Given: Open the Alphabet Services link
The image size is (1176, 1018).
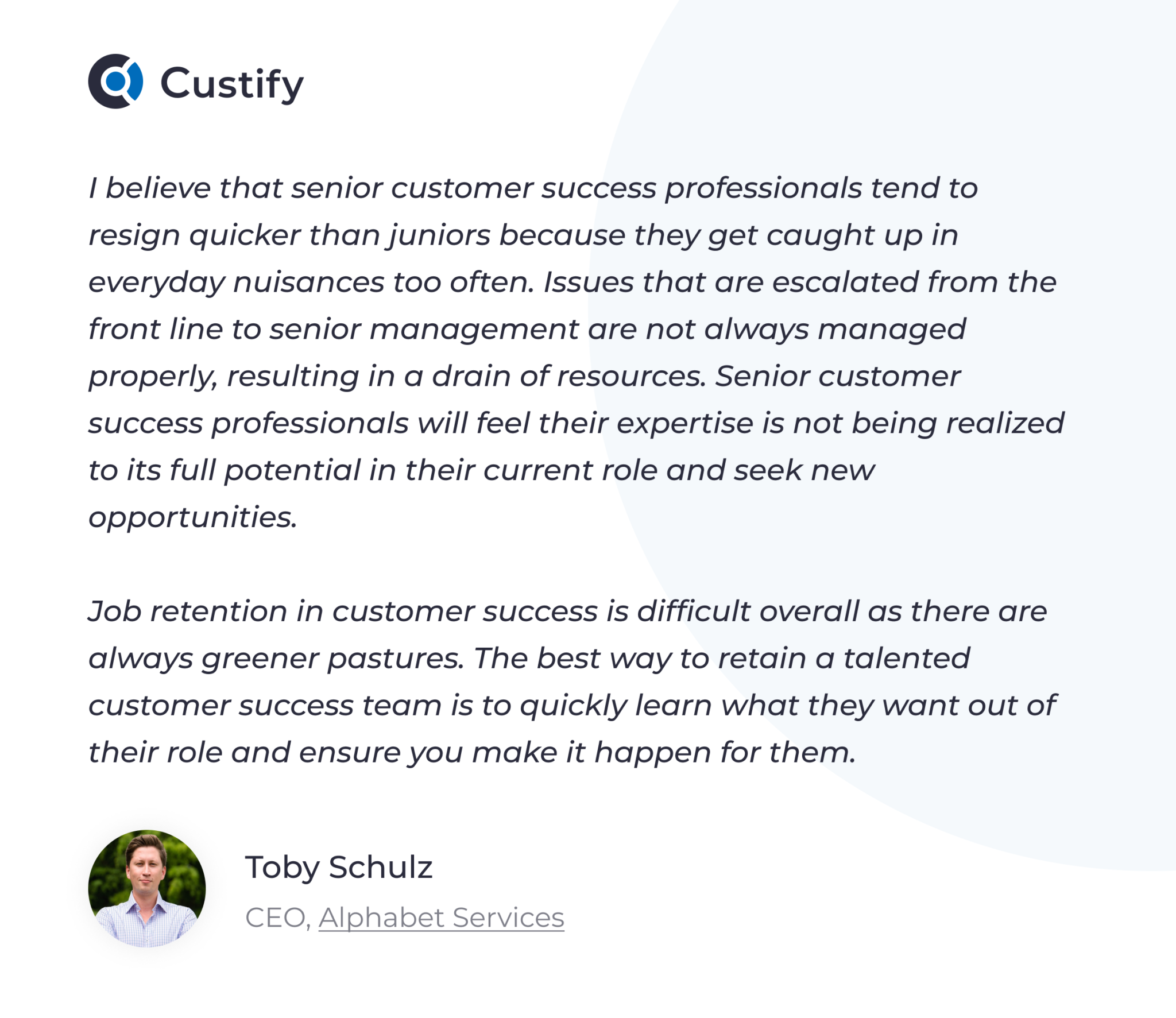Looking at the screenshot, I should pos(441,918).
